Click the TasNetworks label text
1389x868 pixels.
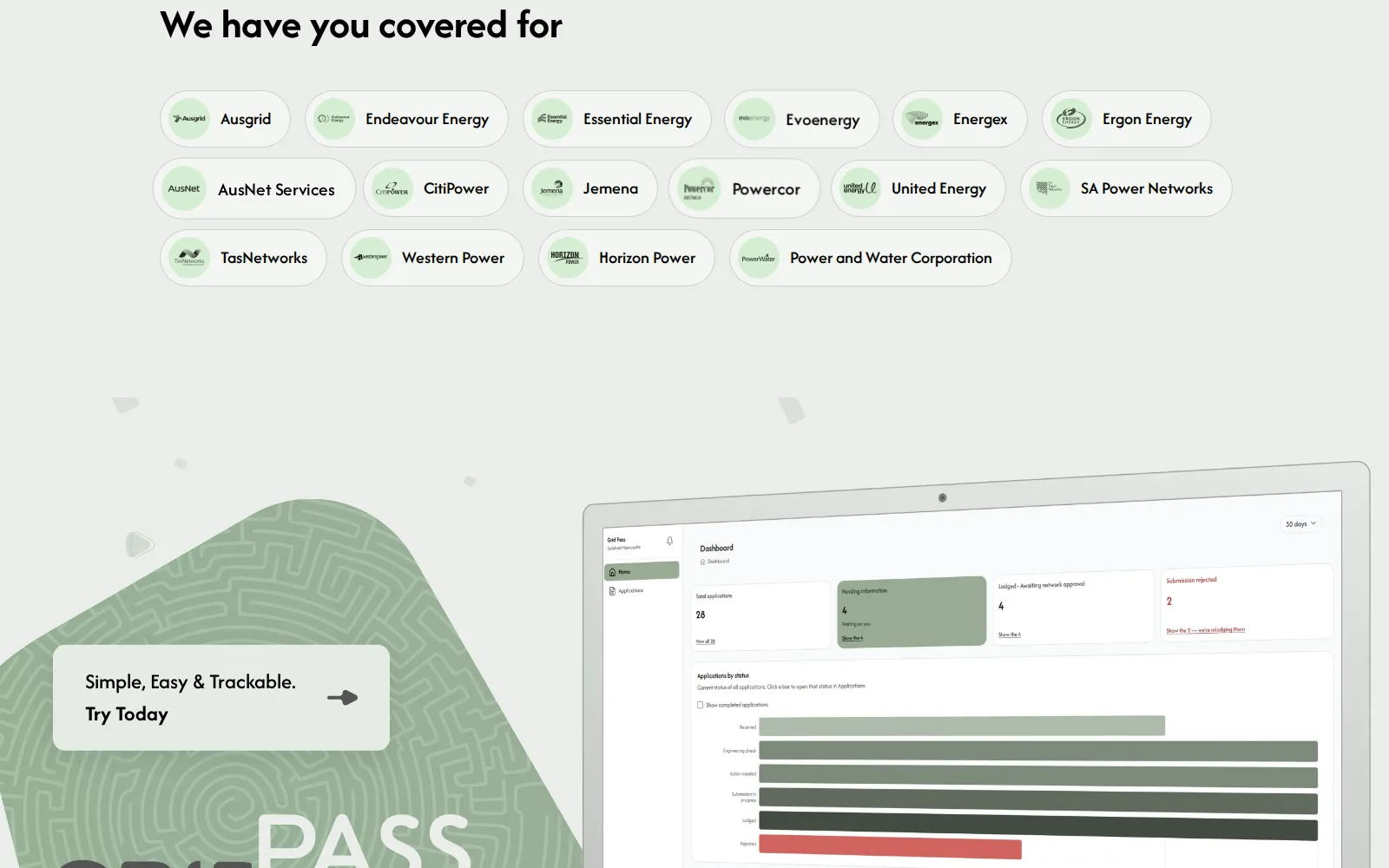coord(264,258)
